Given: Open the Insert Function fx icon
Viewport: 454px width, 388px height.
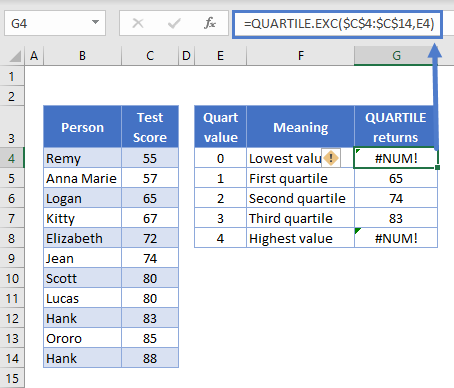Looking at the screenshot, I should 210,23.
